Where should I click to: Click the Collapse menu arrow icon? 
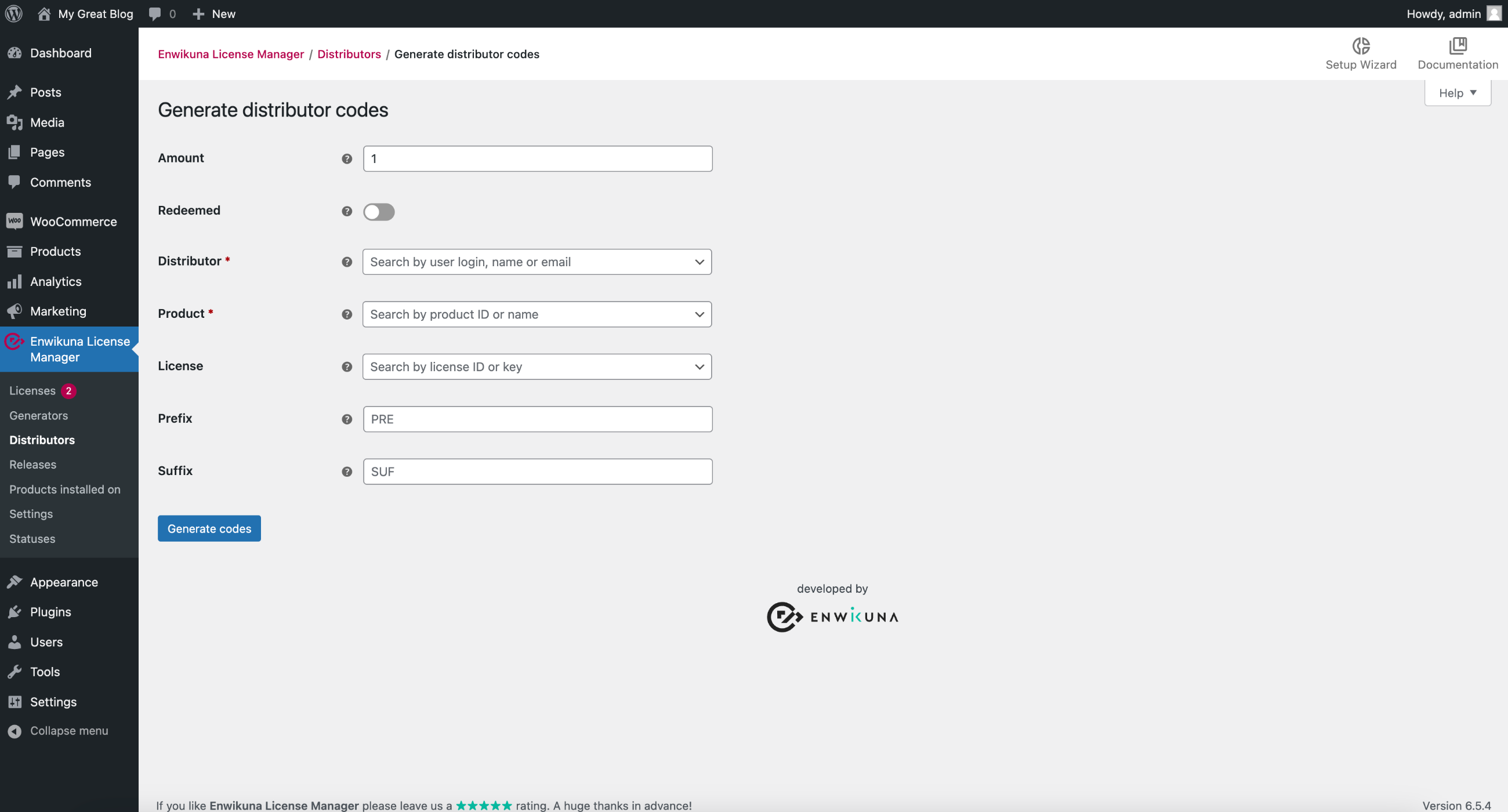pos(14,731)
